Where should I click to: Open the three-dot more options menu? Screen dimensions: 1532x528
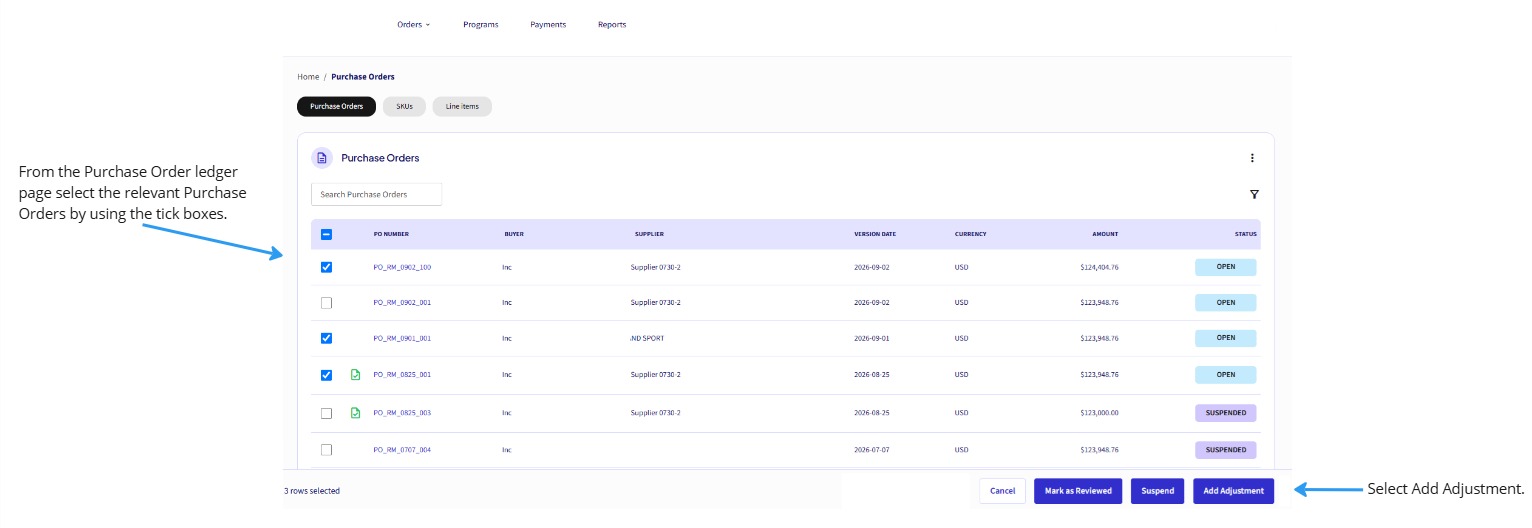[x=1252, y=158]
